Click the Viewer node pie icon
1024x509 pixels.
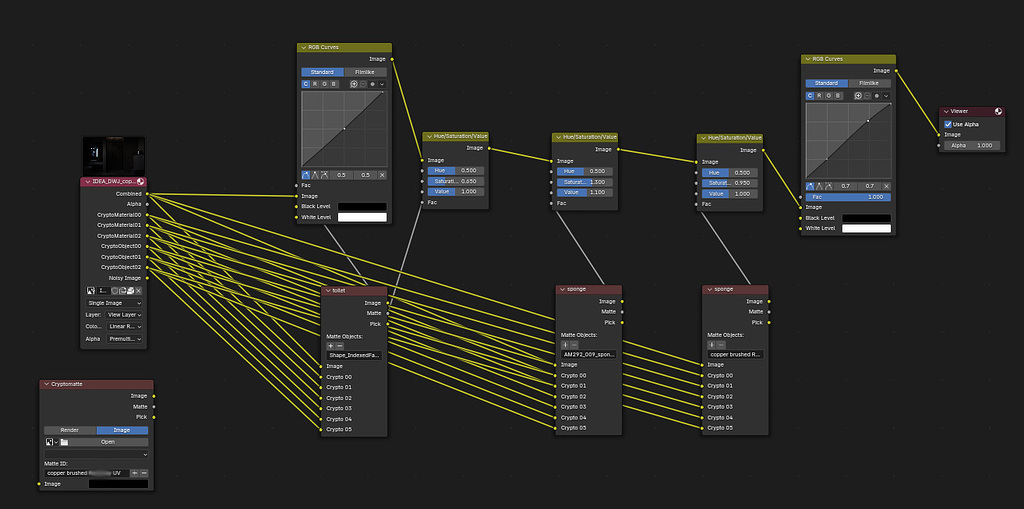(x=998, y=111)
